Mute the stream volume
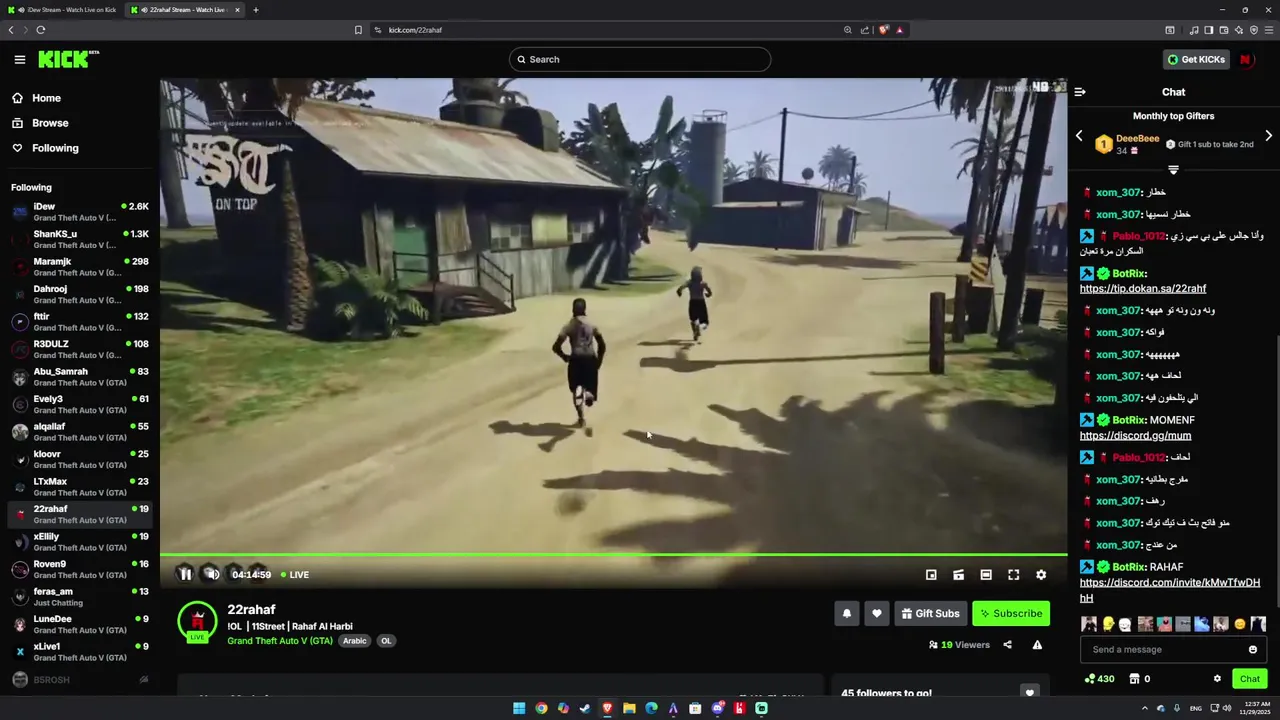The image size is (1280, 720). pyautogui.click(x=212, y=574)
